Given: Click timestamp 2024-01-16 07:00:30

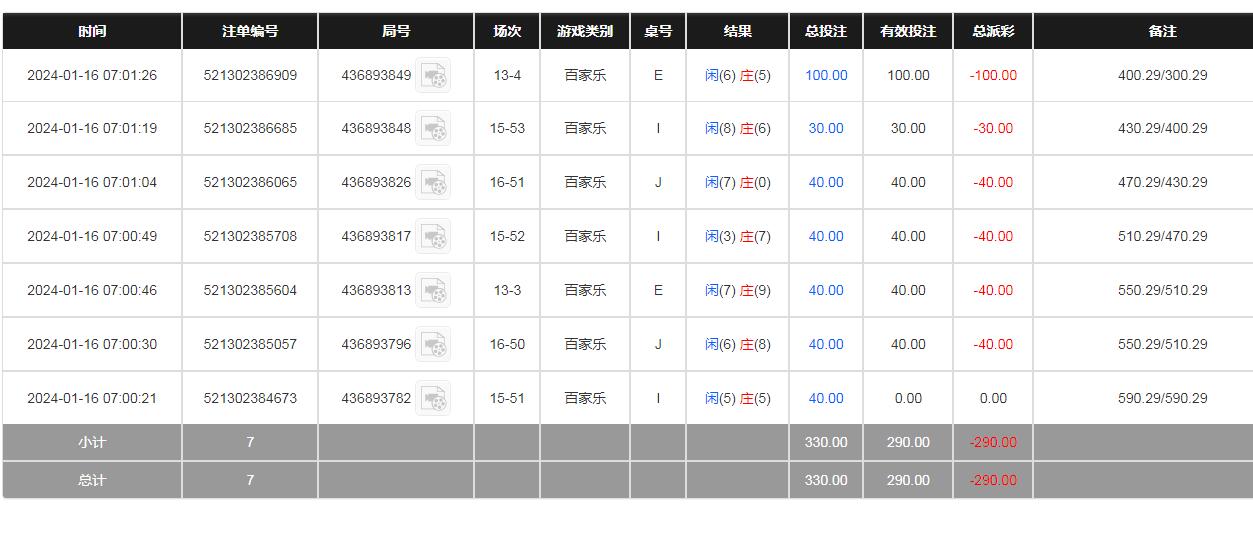Looking at the screenshot, I should click(x=92, y=345).
